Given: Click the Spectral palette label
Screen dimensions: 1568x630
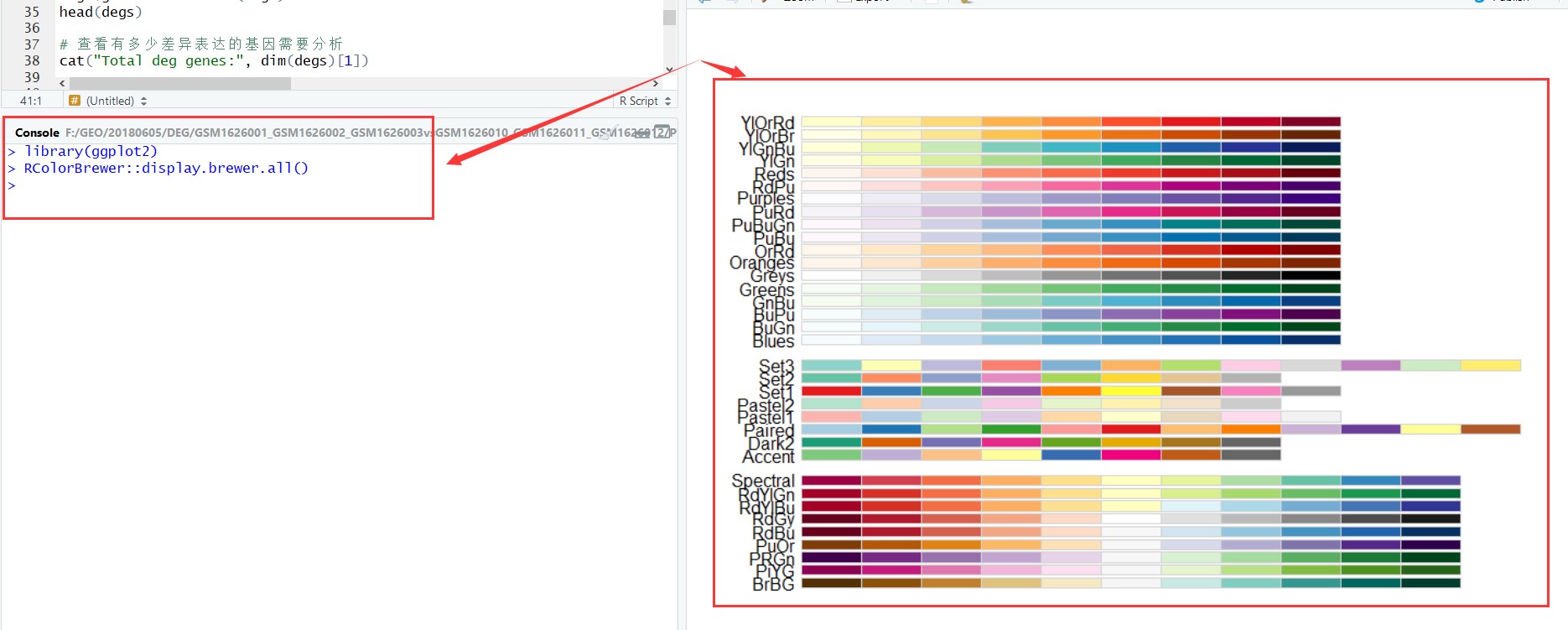Looking at the screenshot, I should click(x=763, y=481).
